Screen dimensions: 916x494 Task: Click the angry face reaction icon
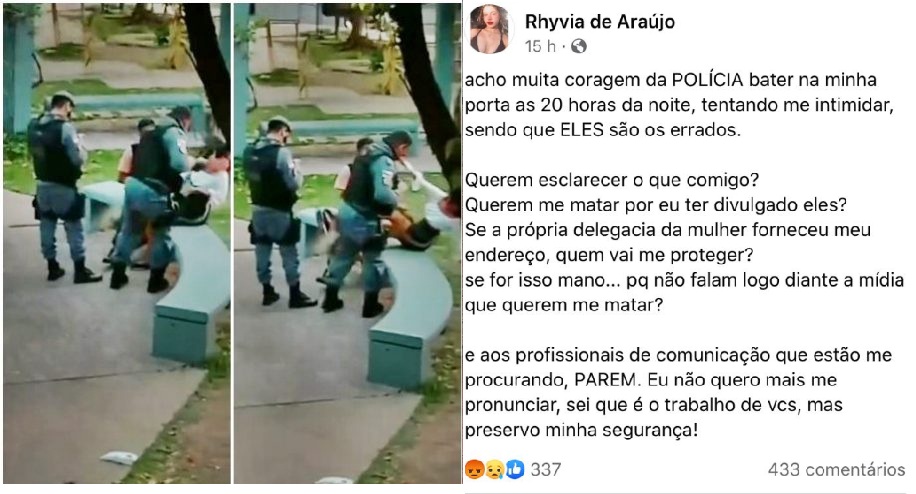474,469
